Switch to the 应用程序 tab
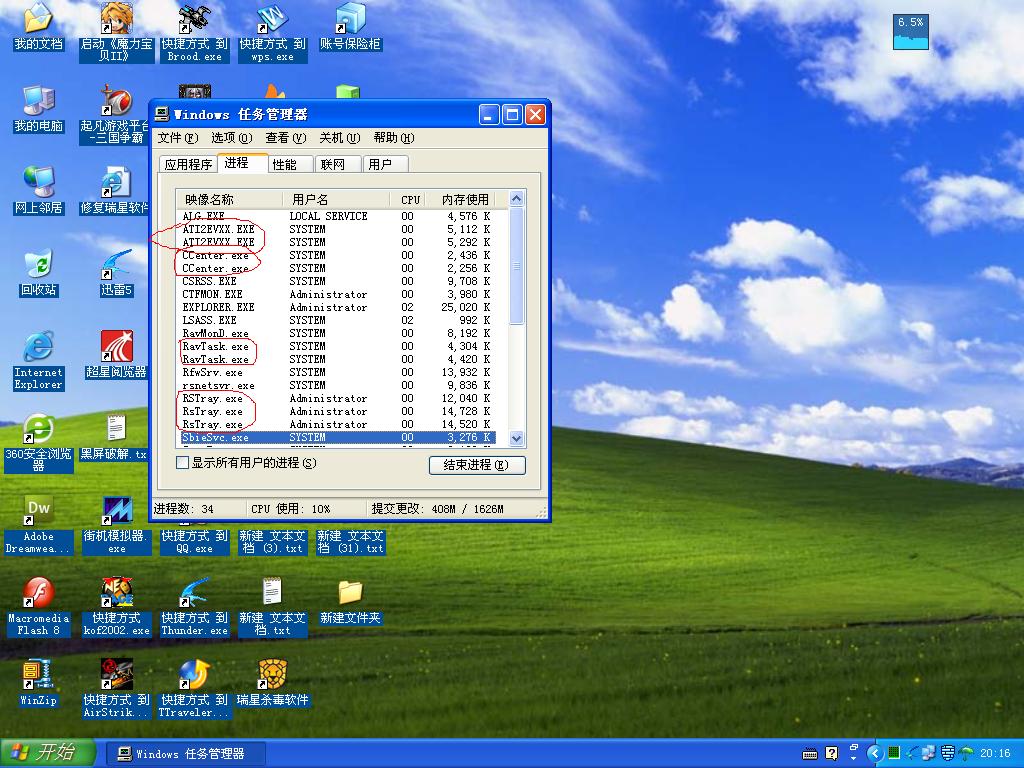 coord(188,164)
